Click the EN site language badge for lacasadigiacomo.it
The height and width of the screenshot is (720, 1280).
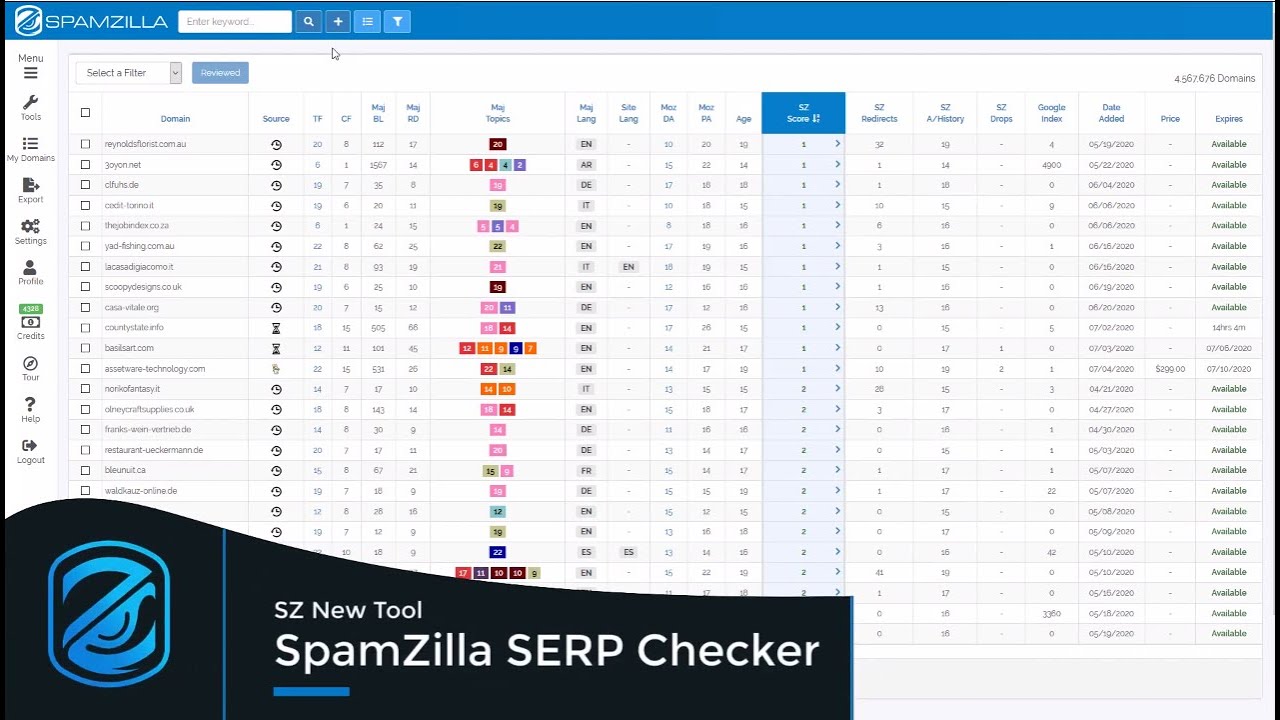[x=628, y=267]
